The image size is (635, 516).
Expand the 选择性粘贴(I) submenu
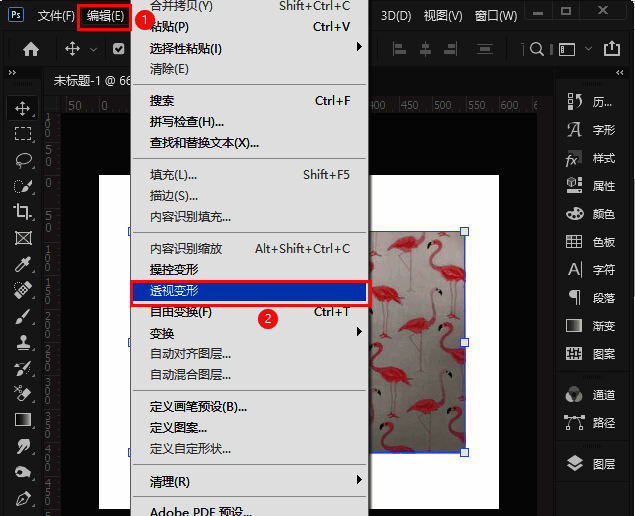click(x=249, y=49)
